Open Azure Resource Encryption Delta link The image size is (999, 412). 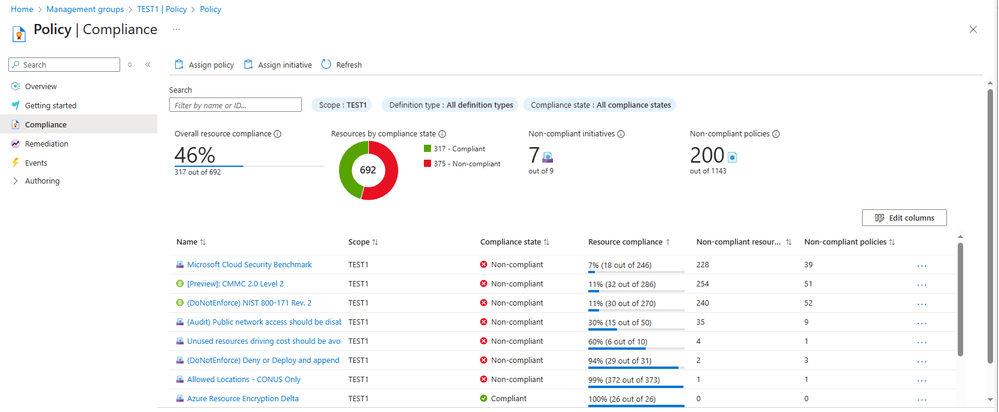point(243,399)
